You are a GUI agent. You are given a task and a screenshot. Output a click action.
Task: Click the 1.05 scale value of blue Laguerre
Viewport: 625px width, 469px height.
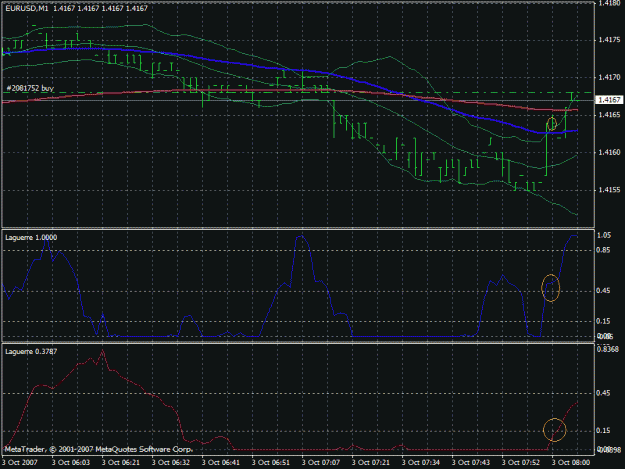(604, 235)
